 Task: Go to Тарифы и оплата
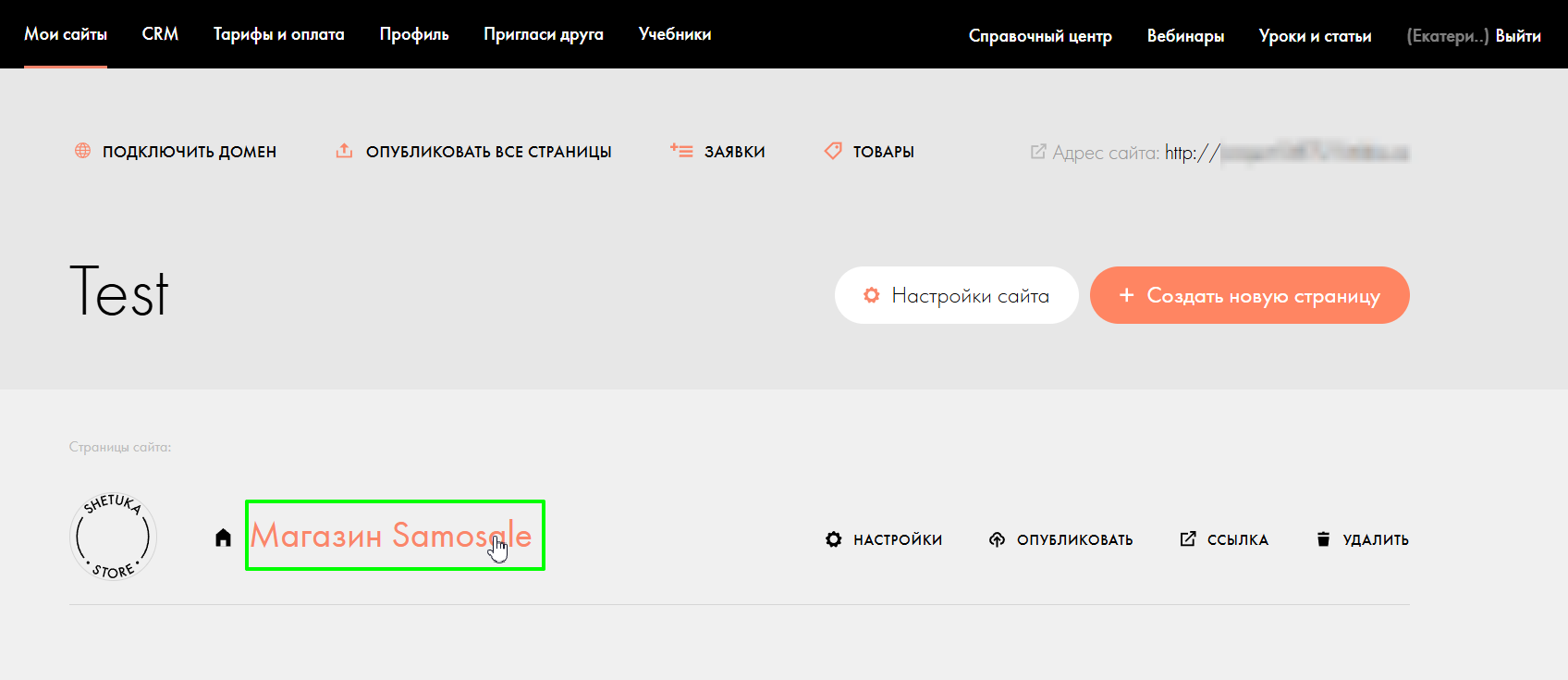point(279,34)
